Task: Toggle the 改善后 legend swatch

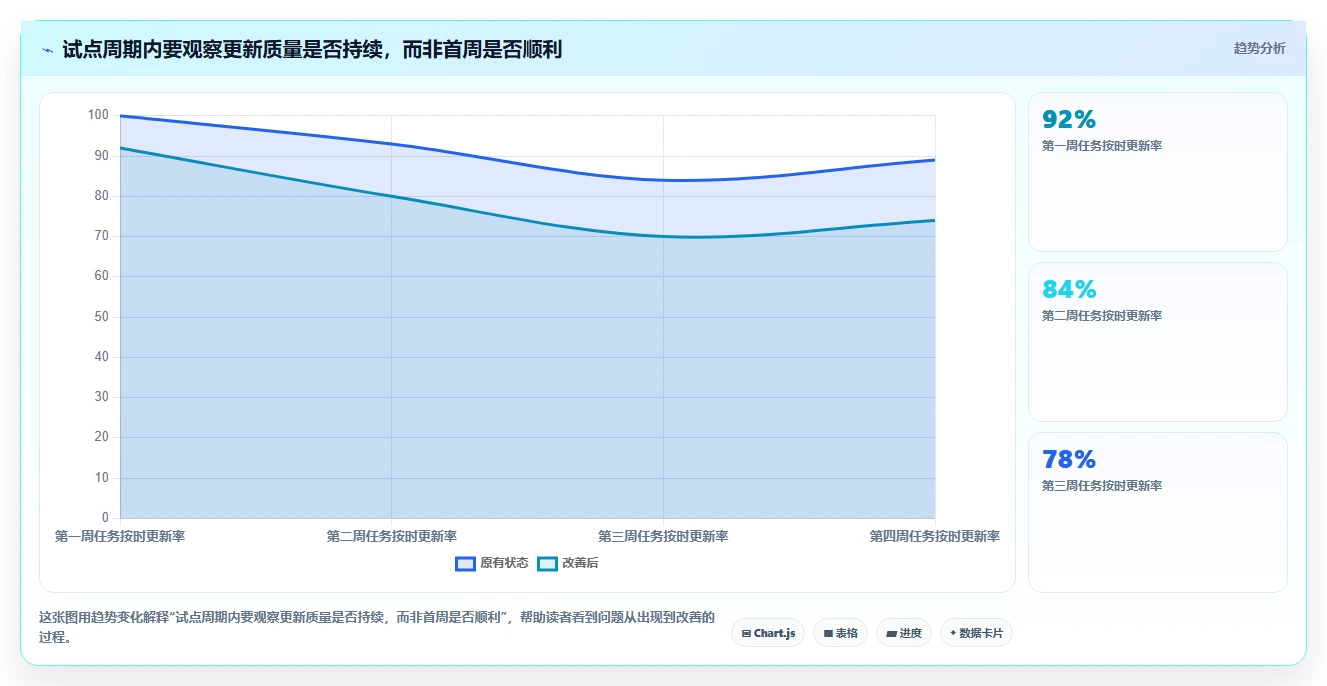Action: pos(547,563)
